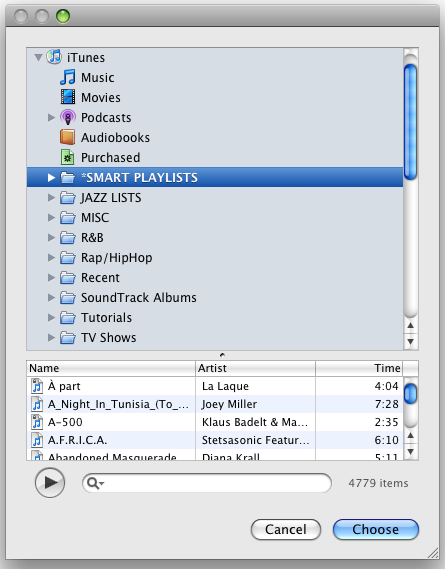Click the magnifying glass search icon
Viewport: 445px width, 569px height.
[95, 483]
